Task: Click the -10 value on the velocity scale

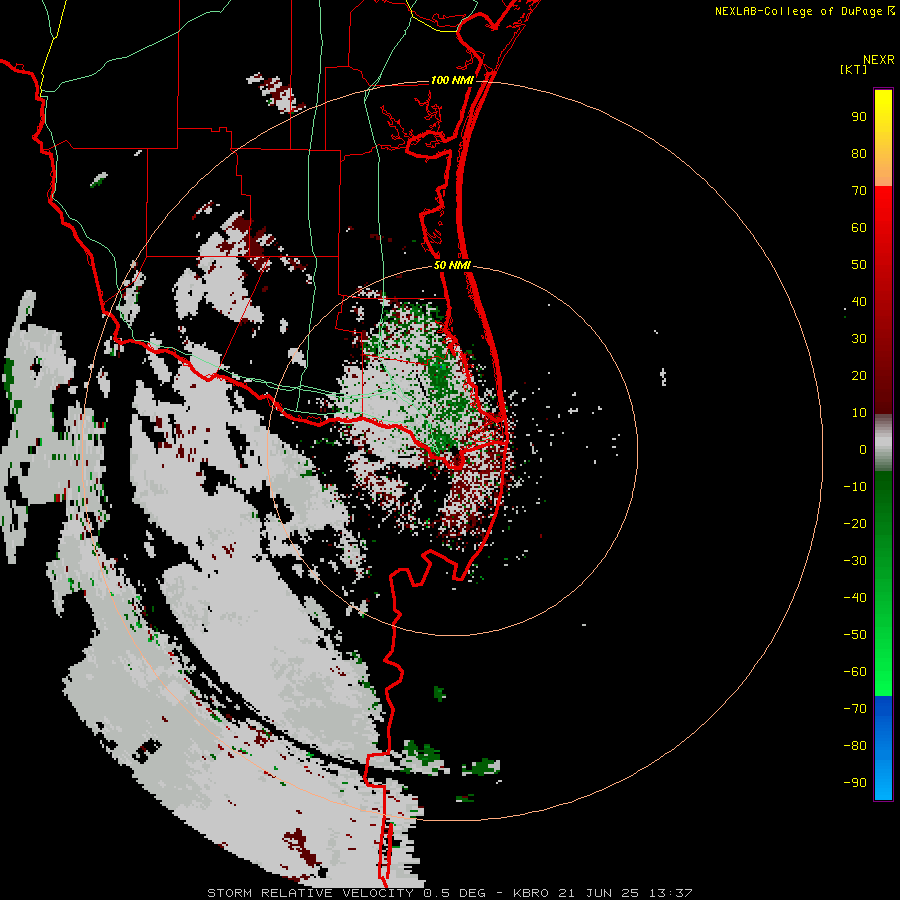Action: (x=855, y=487)
